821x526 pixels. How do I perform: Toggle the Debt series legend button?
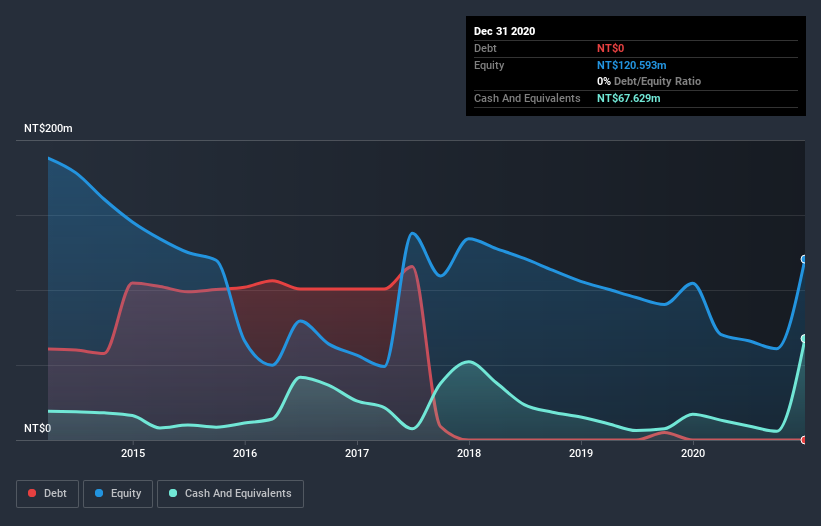pos(47,494)
